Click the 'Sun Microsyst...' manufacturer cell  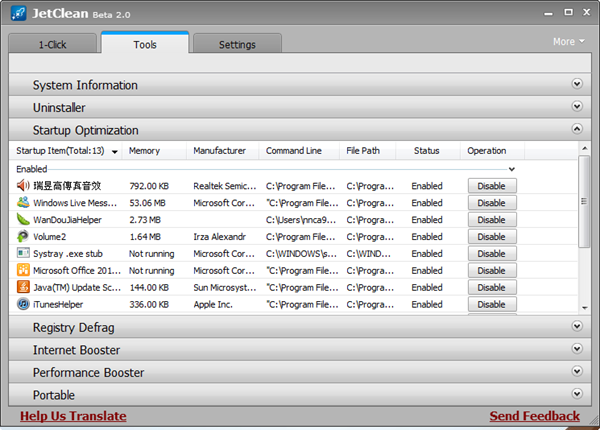click(x=225, y=287)
